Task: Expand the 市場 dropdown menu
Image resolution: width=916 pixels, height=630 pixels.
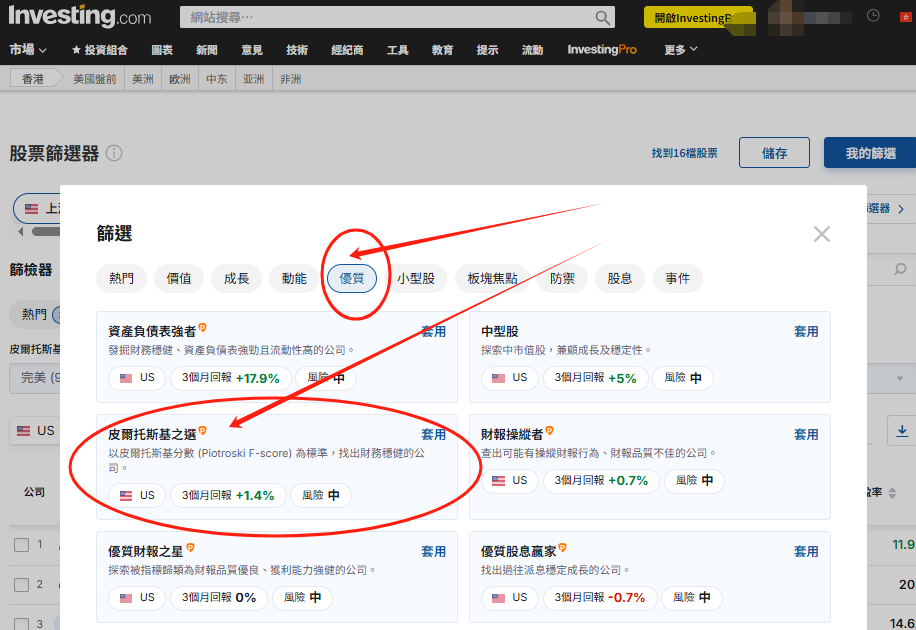Action: [x=27, y=50]
